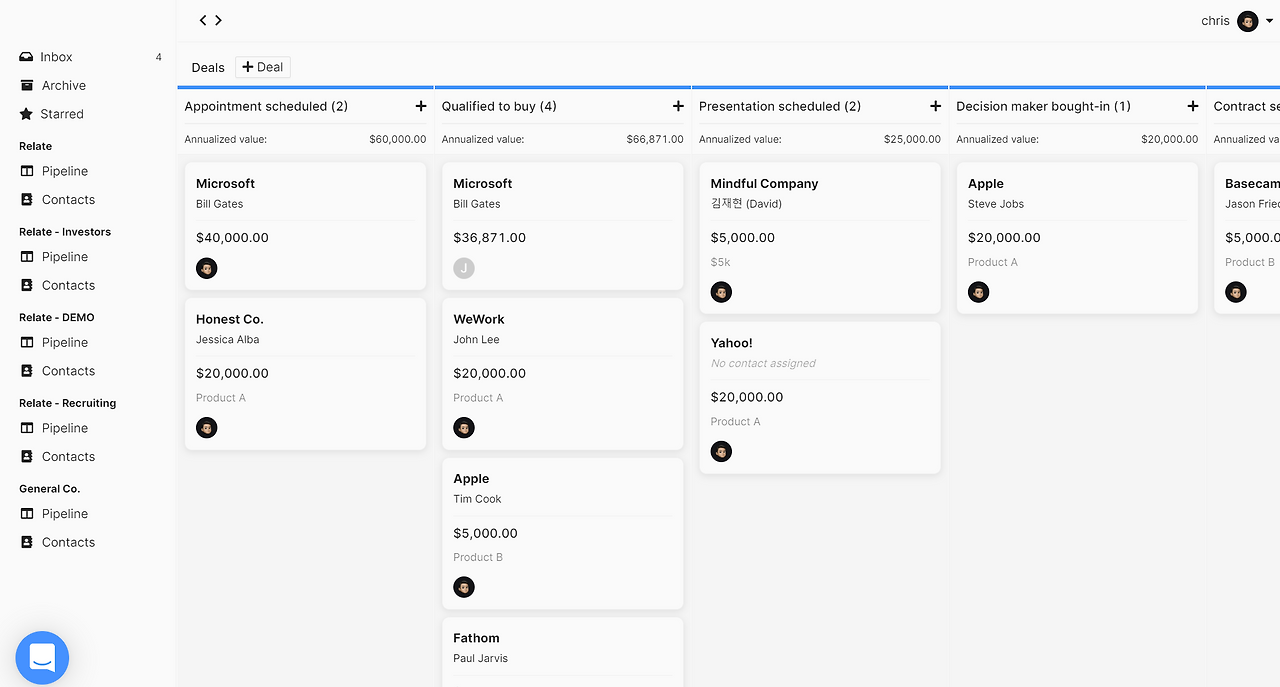1280x687 pixels.
Task: Click the John Lee contact name
Action: 476,340
